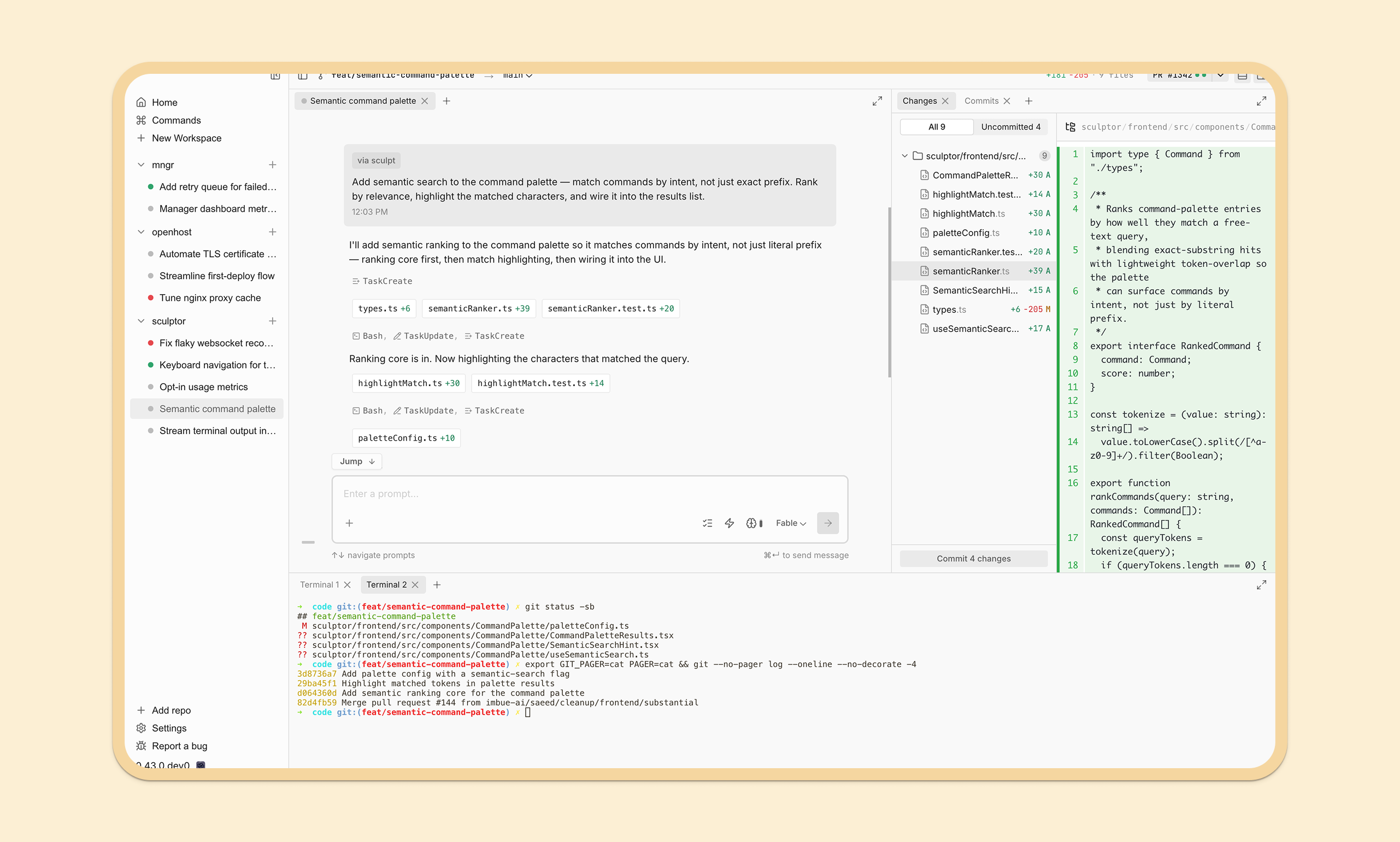Click the Report a bug icon
This screenshot has height=842, width=1400.
click(x=141, y=746)
